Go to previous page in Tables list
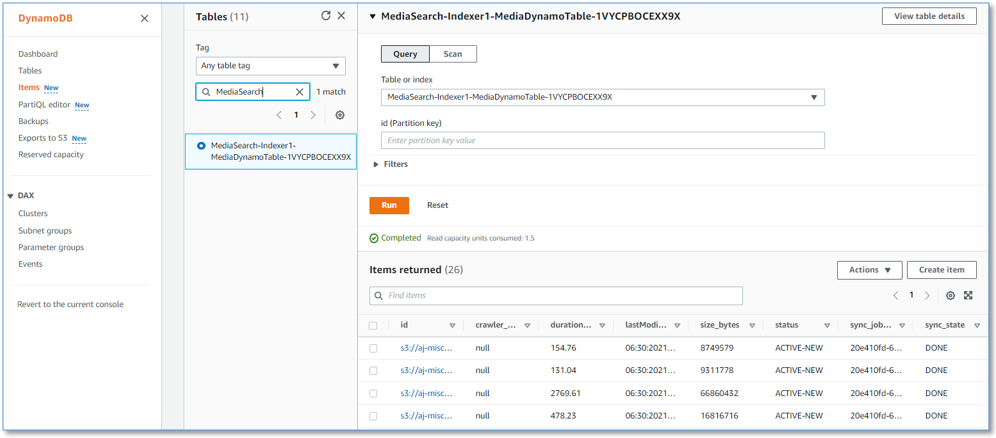 click(x=279, y=115)
